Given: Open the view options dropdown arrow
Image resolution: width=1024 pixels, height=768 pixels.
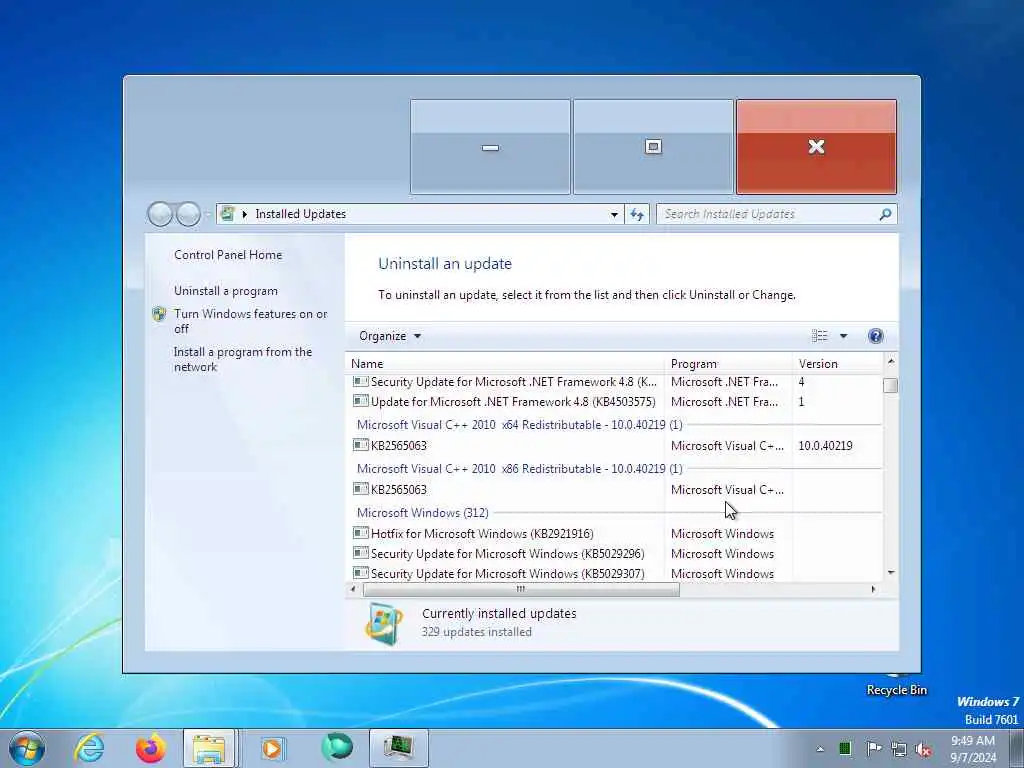Looking at the screenshot, I should pyautogui.click(x=843, y=336).
